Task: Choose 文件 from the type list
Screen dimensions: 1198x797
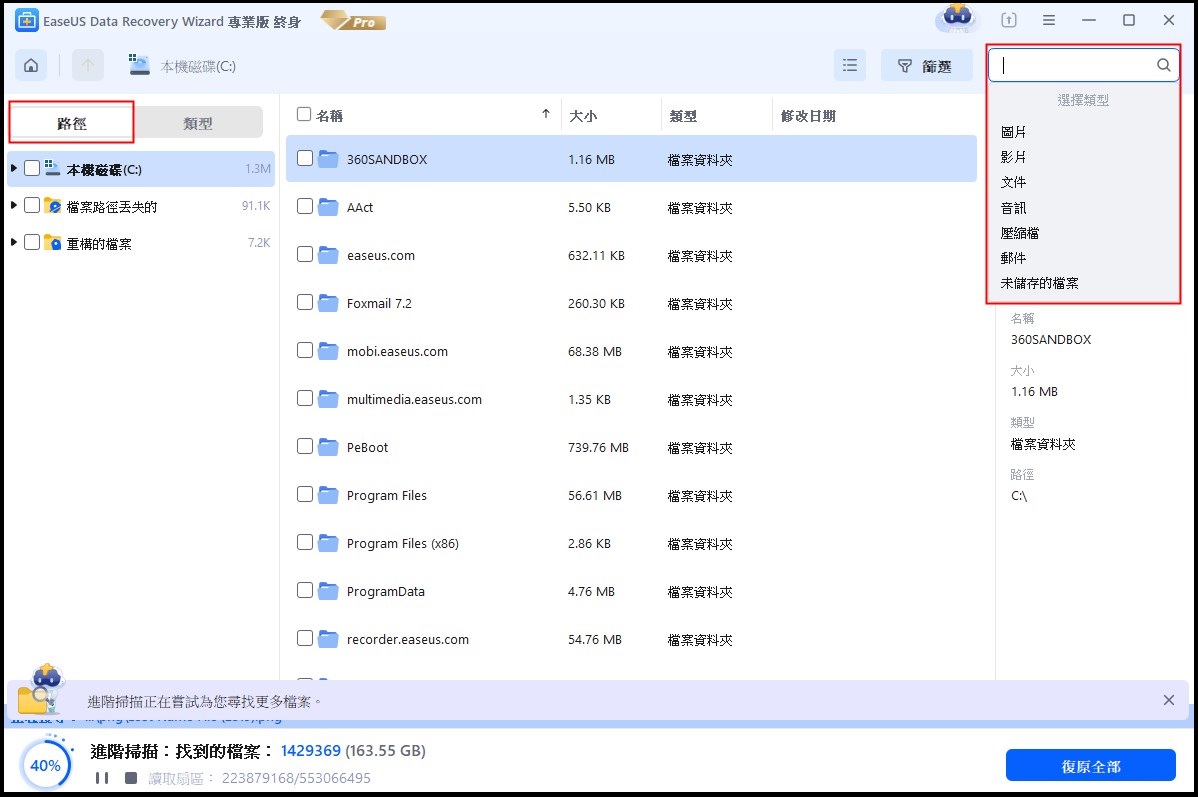Action: pyautogui.click(x=1013, y=183)
